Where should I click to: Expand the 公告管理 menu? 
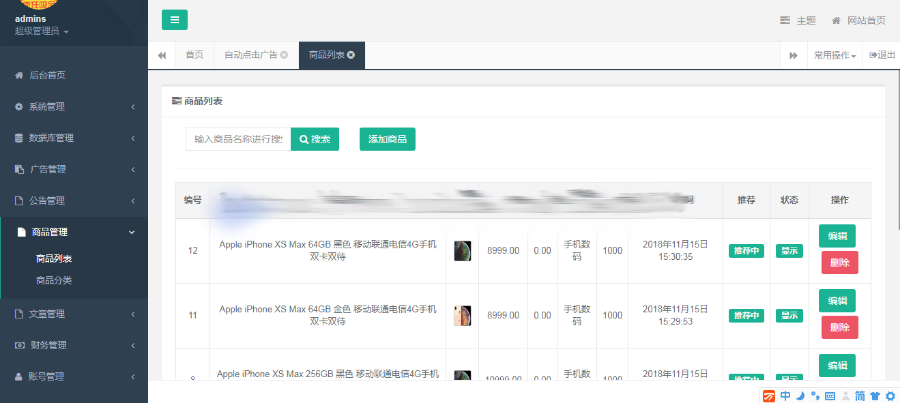point(73,201)
